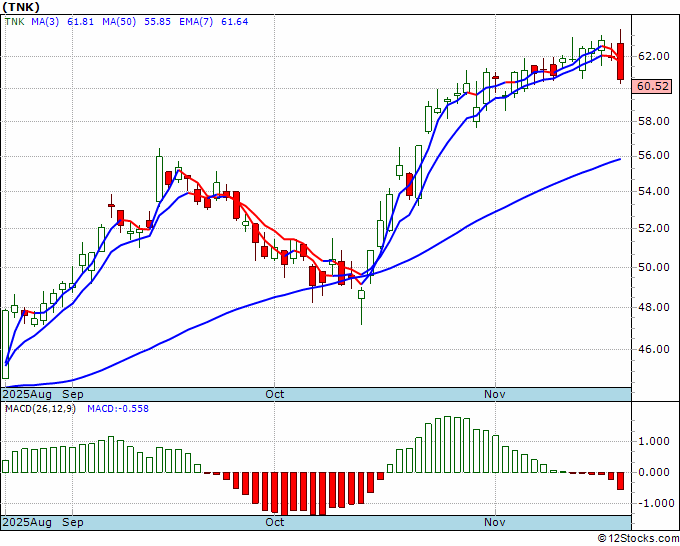
Task: Click the EMA(7) value 61.64
Action: (235, 22)
